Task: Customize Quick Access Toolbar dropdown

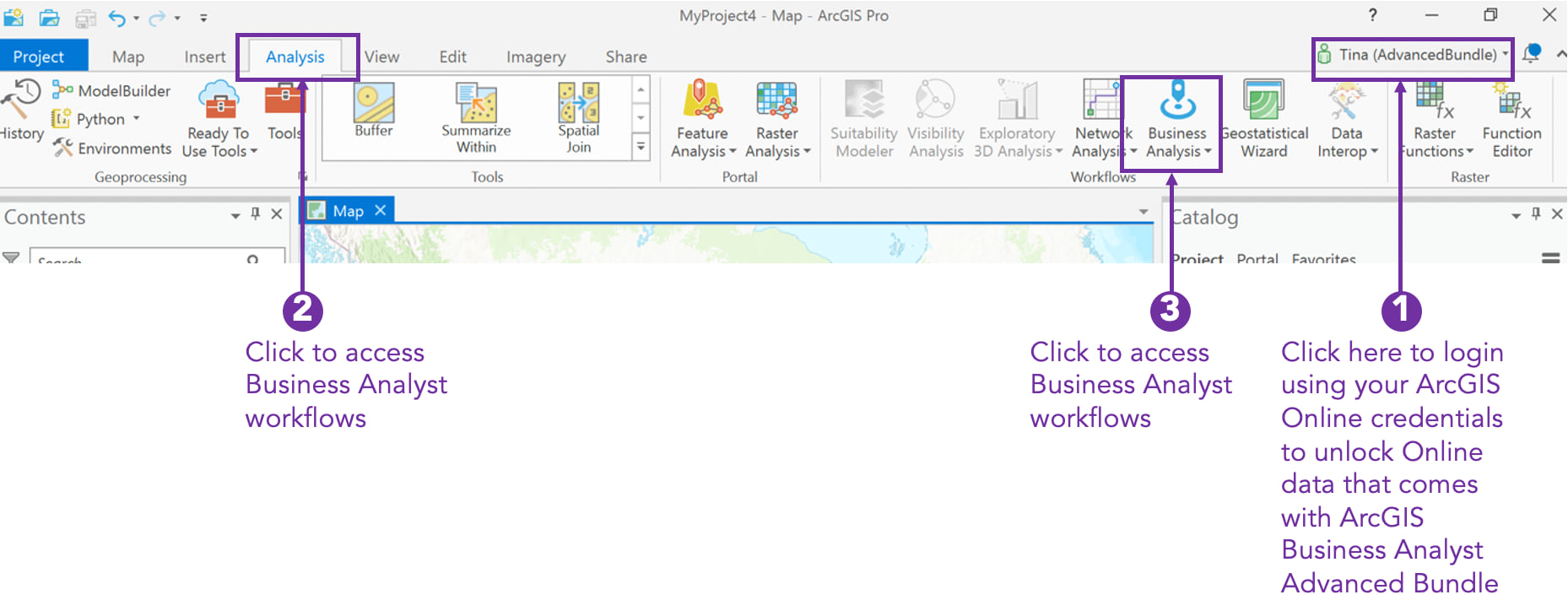Action: click(x=203, y=17)
